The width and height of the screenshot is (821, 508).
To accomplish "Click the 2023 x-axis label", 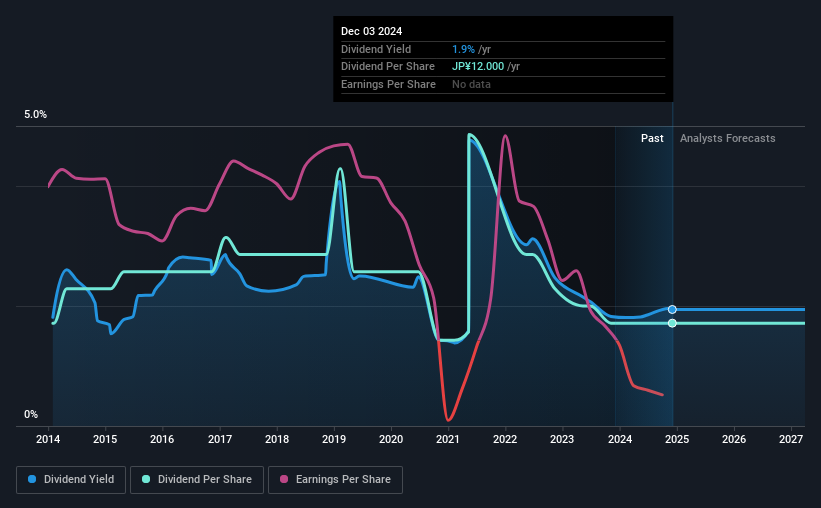I will 562,439.
